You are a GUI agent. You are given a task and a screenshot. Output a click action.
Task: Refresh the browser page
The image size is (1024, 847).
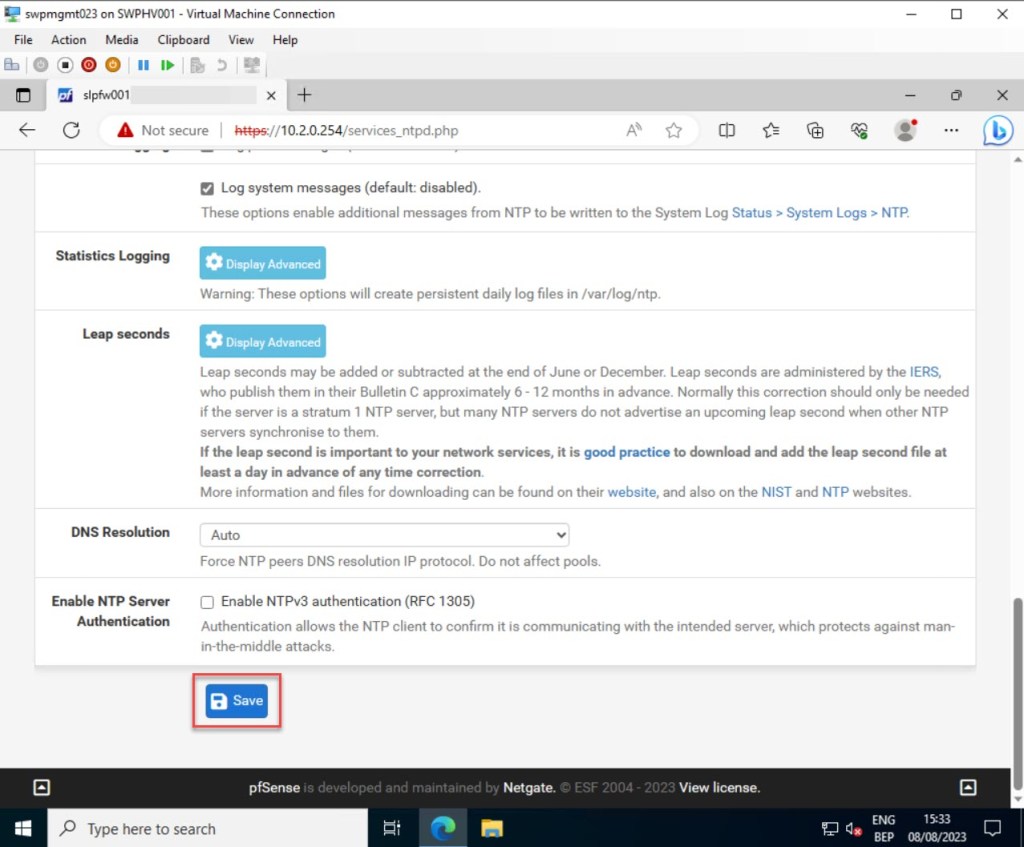(x=71, y=130)
